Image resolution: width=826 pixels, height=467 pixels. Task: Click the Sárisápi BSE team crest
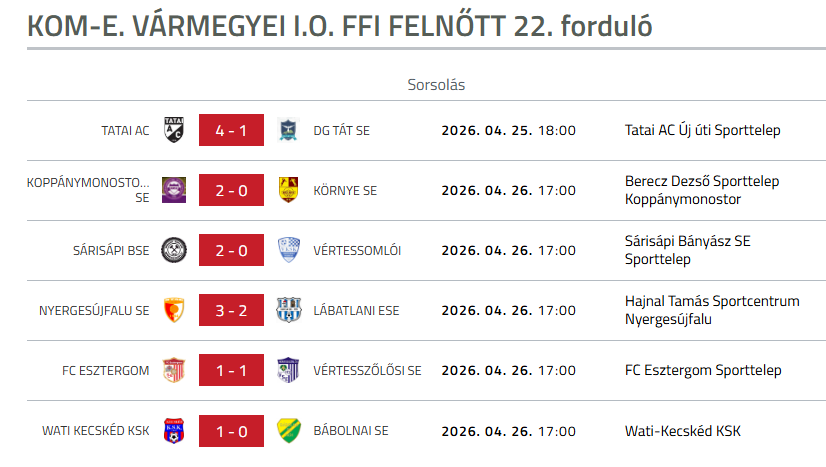tap(174, 250)
